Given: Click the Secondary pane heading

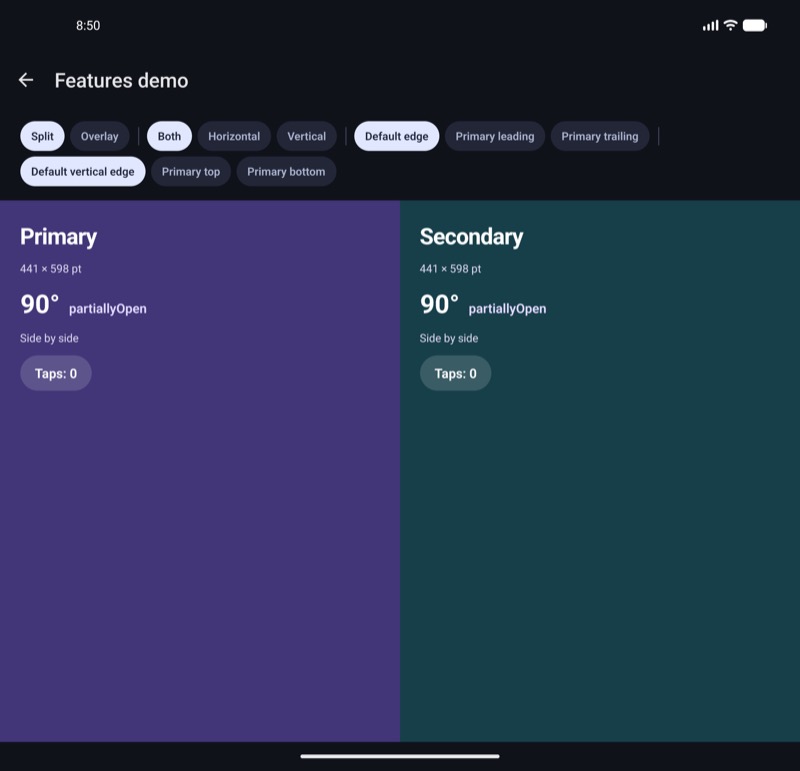Looking at the screenshot, I should tap(471, 237).
